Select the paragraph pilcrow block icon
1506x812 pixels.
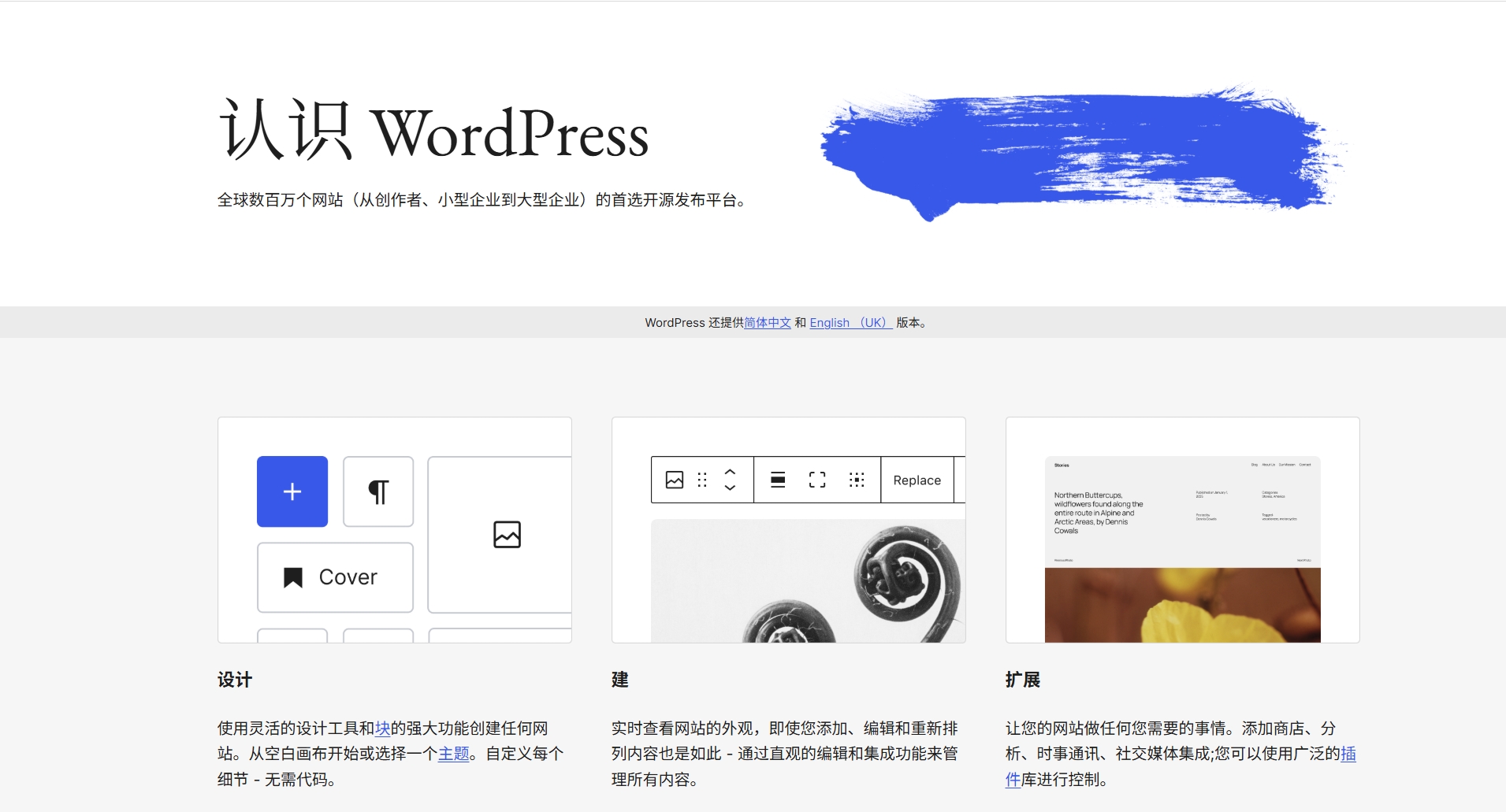point(378,491)
